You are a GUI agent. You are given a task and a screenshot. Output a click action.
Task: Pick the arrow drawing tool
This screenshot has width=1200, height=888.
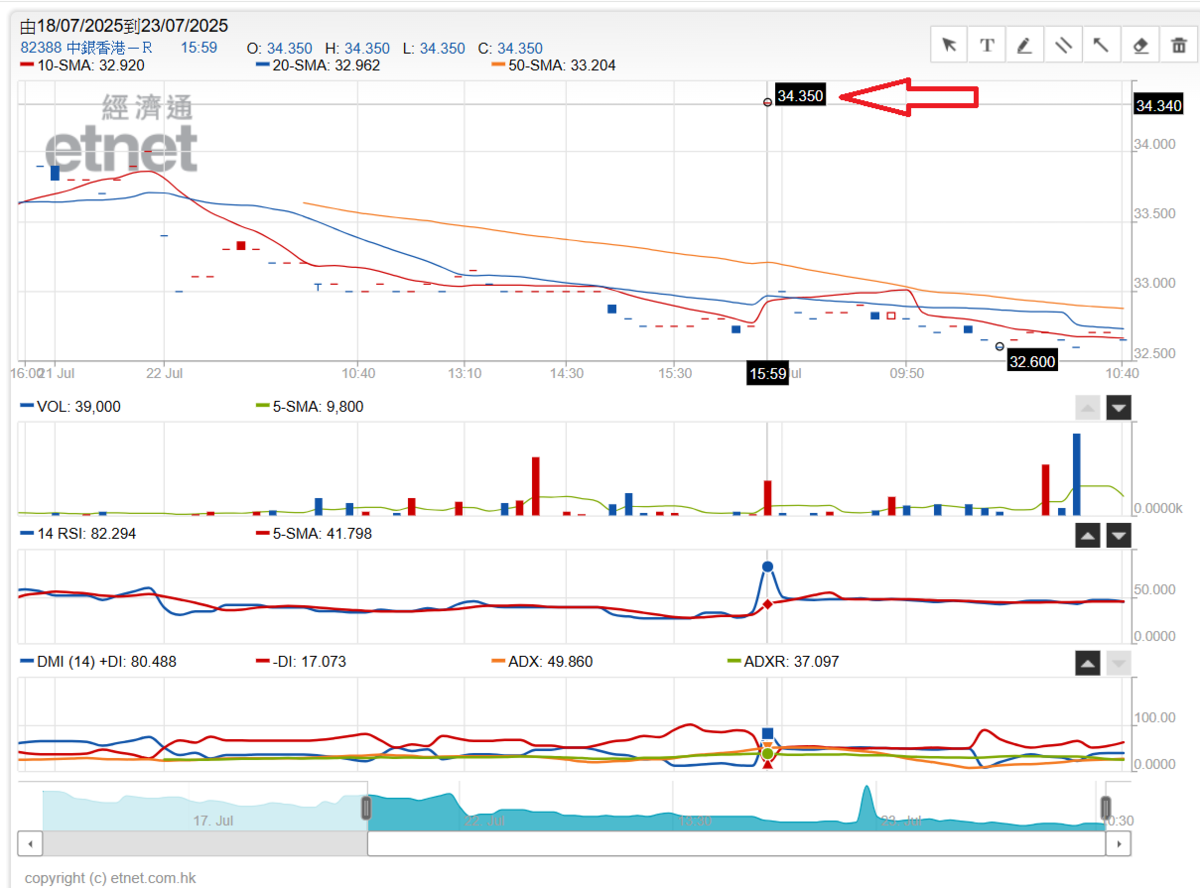click(1101, 45)
